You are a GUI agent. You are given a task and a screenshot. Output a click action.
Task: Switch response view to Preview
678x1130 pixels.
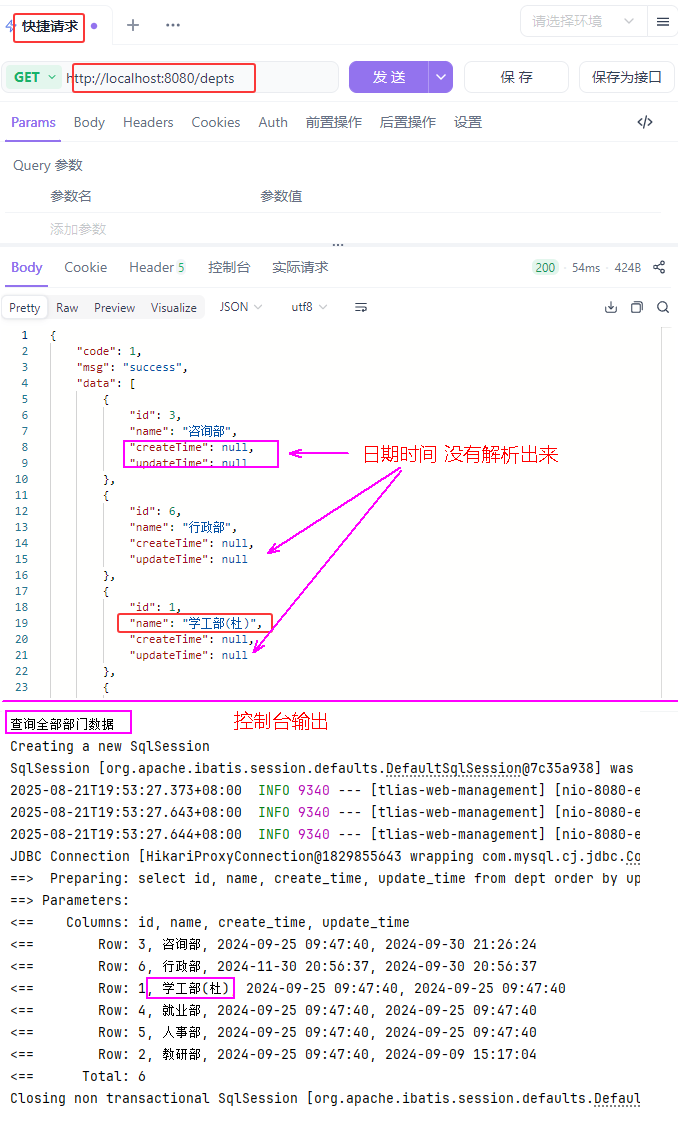pos(114,308)
